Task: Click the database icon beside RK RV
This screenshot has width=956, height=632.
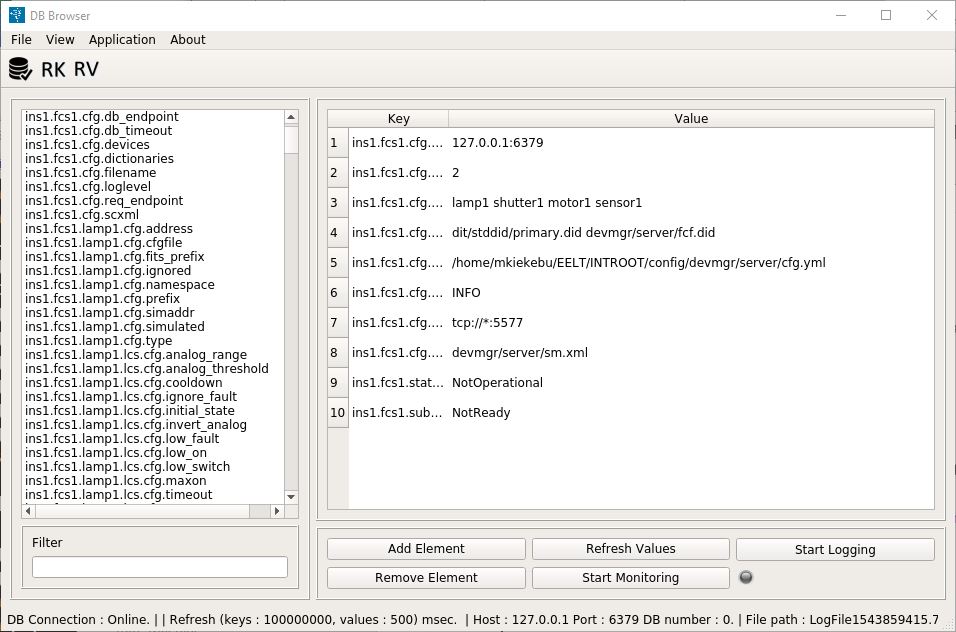Action: click(x=20, y=69)
